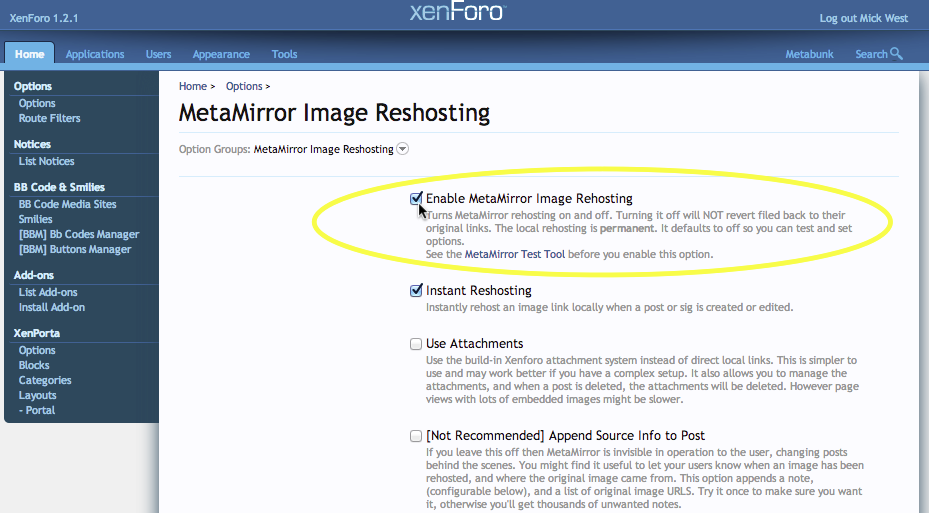Open the Tools tab
This screenshot has height=513, width=929.
284,54
